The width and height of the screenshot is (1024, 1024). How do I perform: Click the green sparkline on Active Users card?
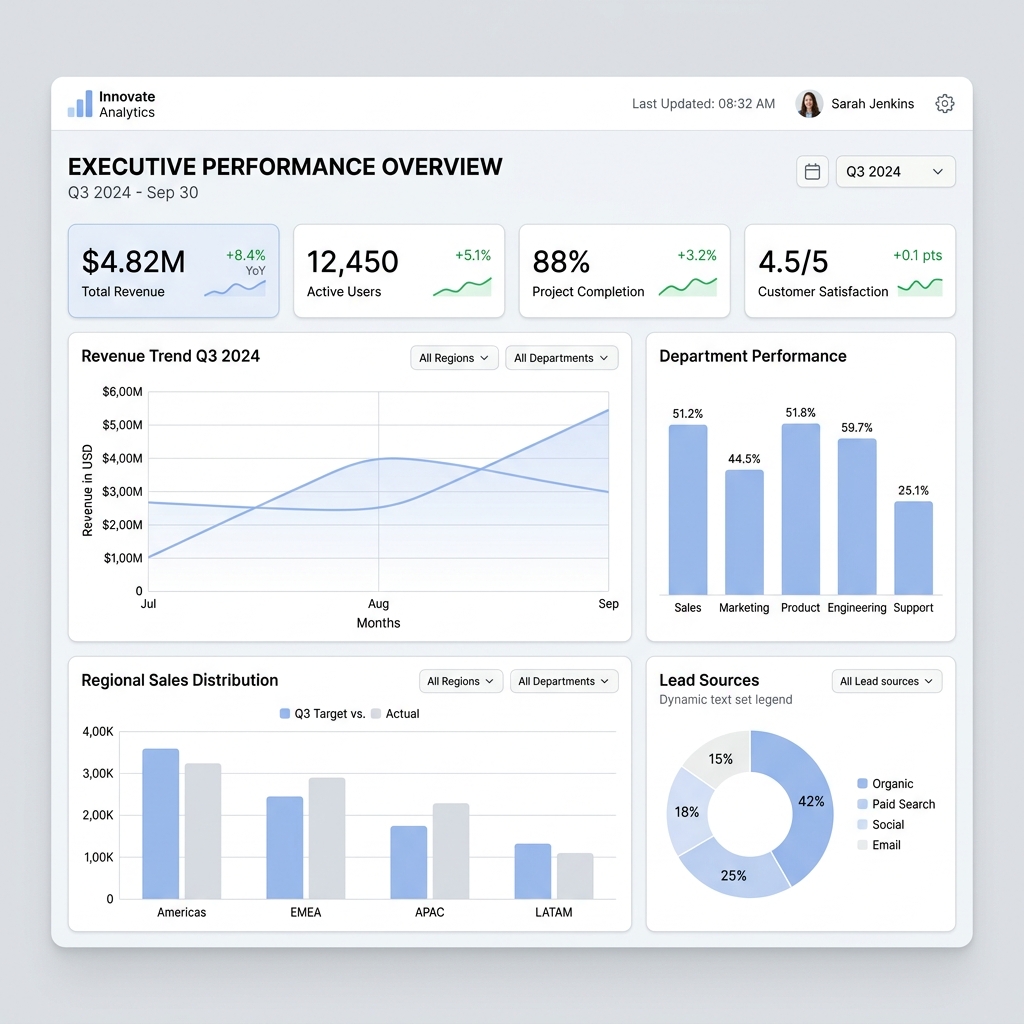click(x=462, y=287)
